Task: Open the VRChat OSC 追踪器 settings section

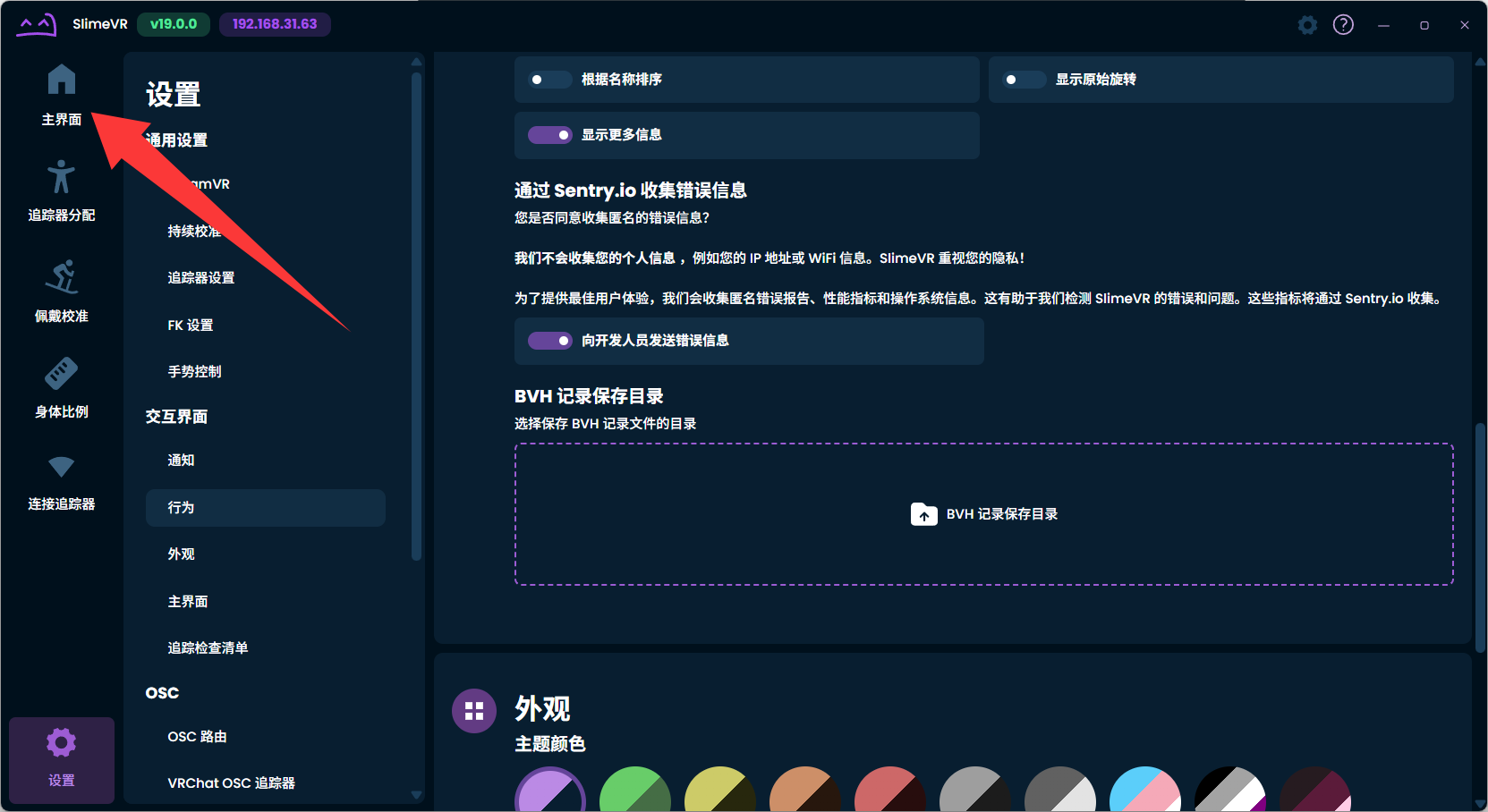Action: point(266,783)
